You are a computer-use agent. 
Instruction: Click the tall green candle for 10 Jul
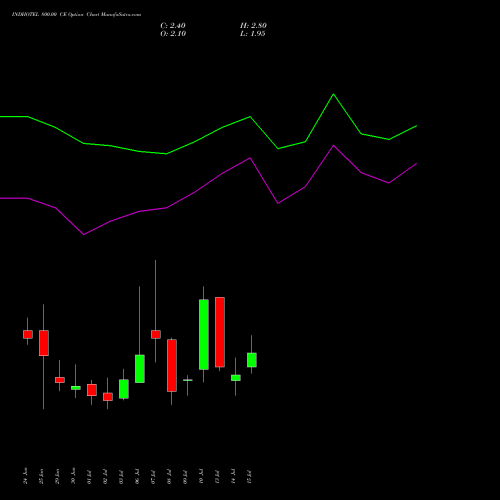point(204,334)
